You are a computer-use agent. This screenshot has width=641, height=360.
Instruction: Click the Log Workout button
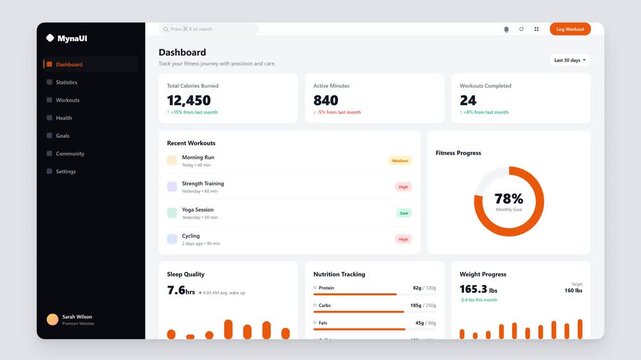tap(570, 29)
